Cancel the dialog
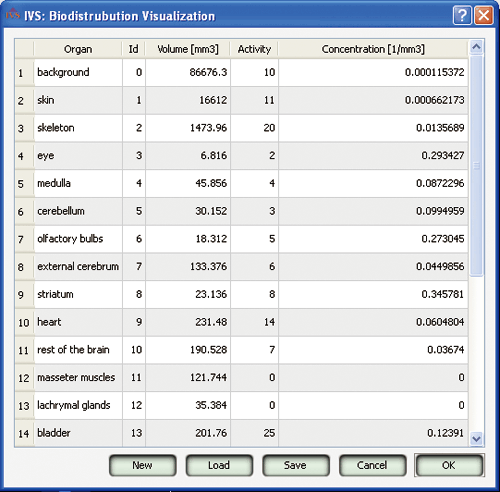This screenshot has height=492, width=500. [372, 465]
